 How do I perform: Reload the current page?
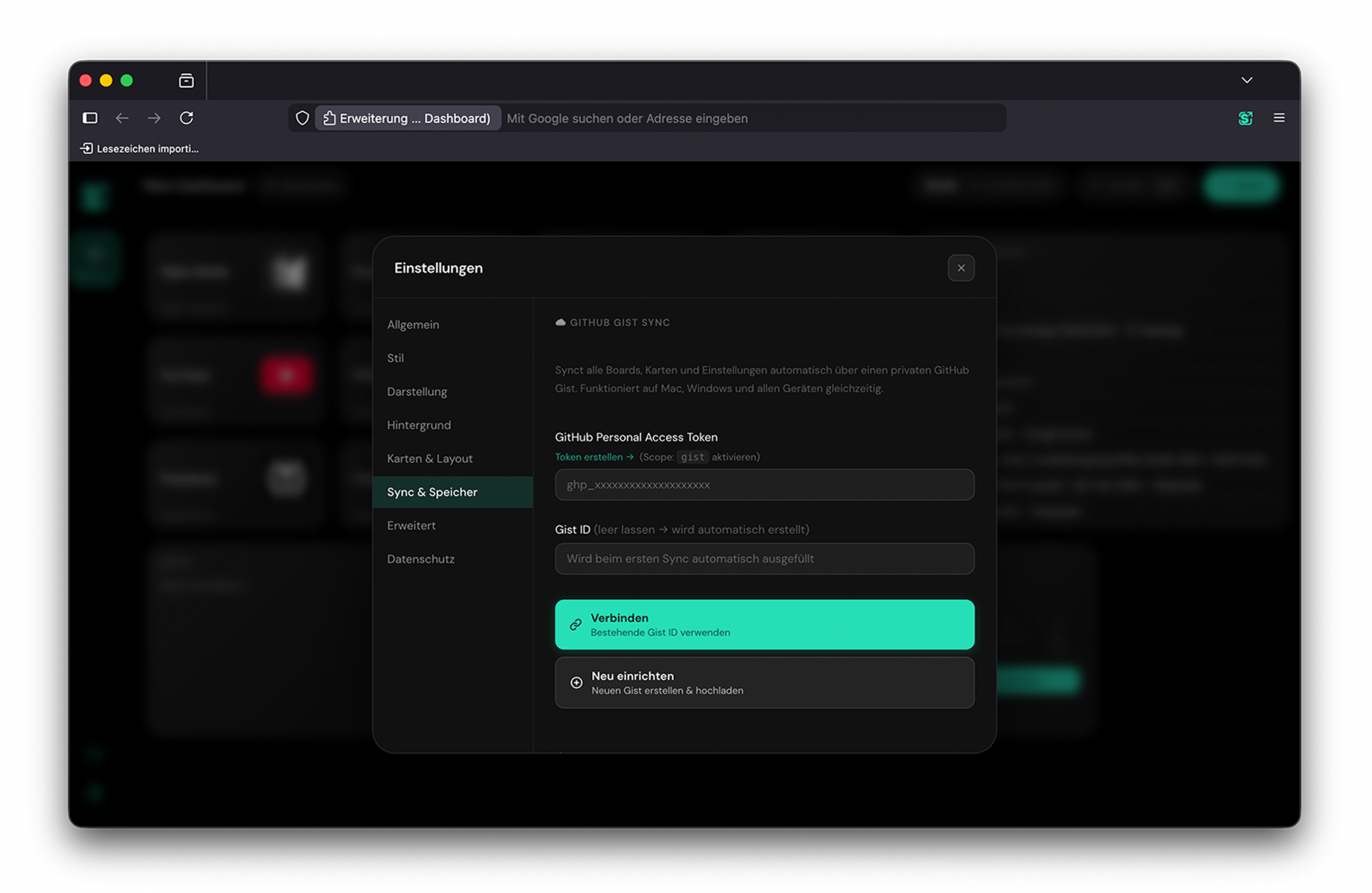point(186,117)
